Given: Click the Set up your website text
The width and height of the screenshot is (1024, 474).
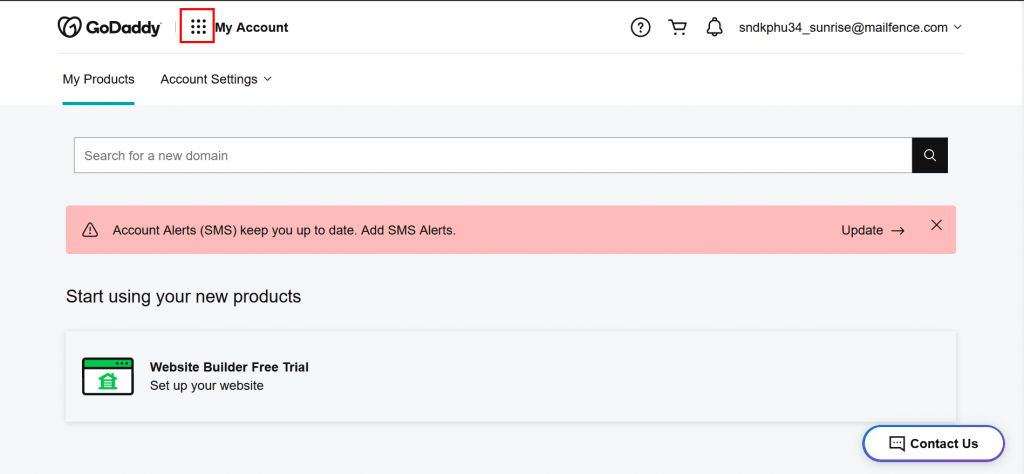Looking at the screenshot, I should 206,386.
